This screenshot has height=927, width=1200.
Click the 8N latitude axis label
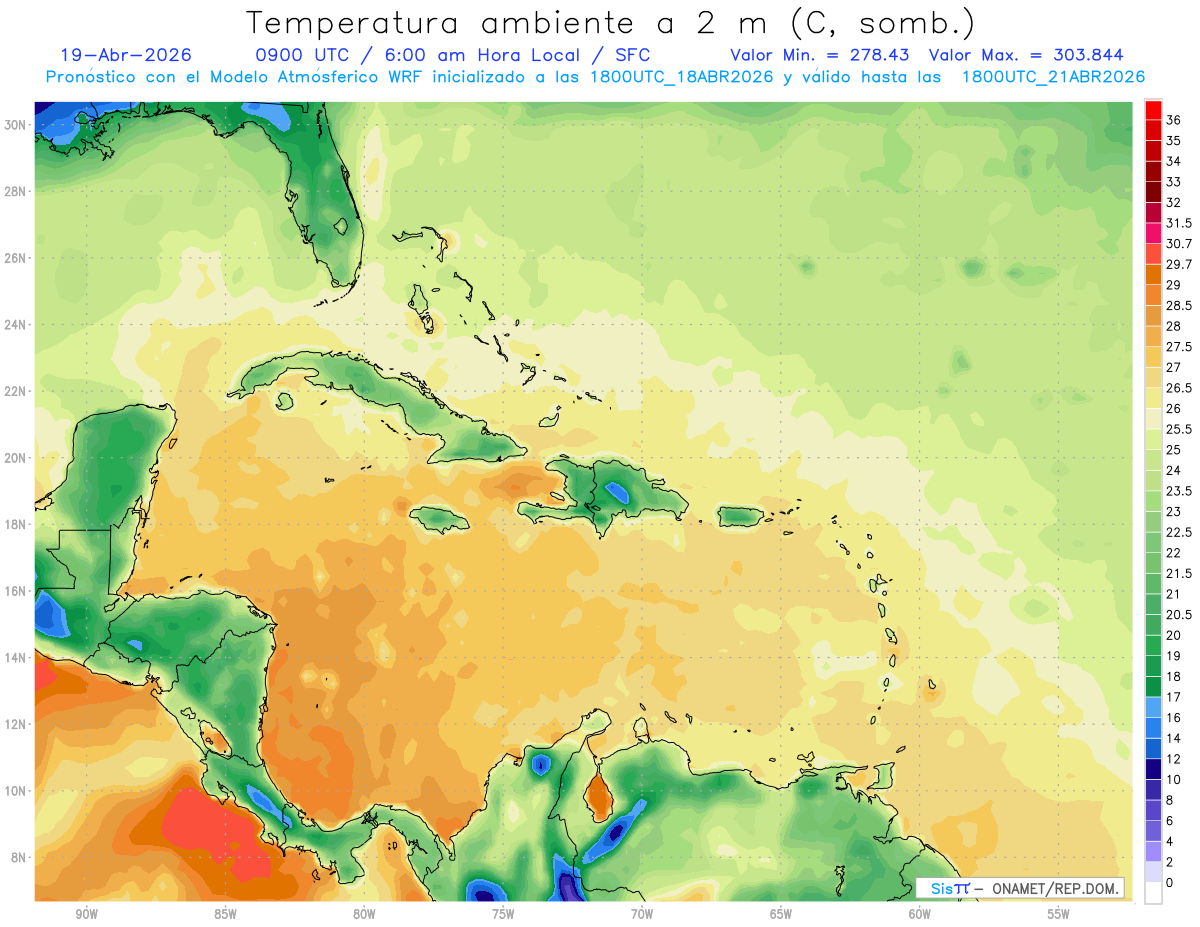pyautogui.click(x=19, y=857)
